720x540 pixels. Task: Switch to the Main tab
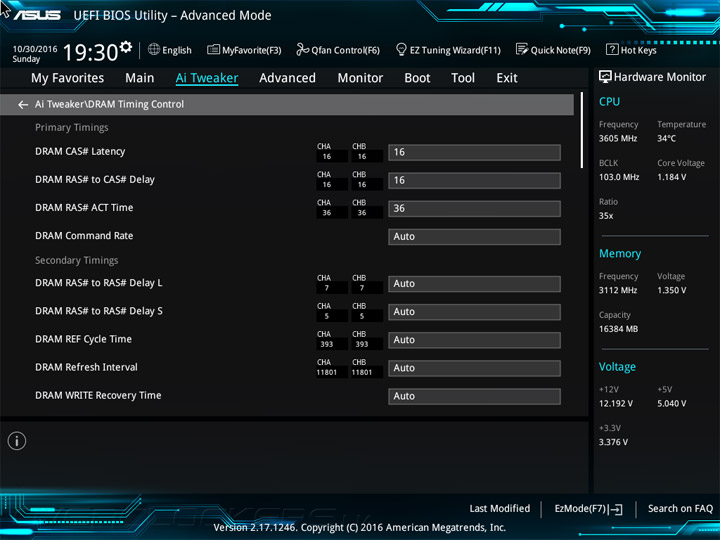tap(140, 78)
